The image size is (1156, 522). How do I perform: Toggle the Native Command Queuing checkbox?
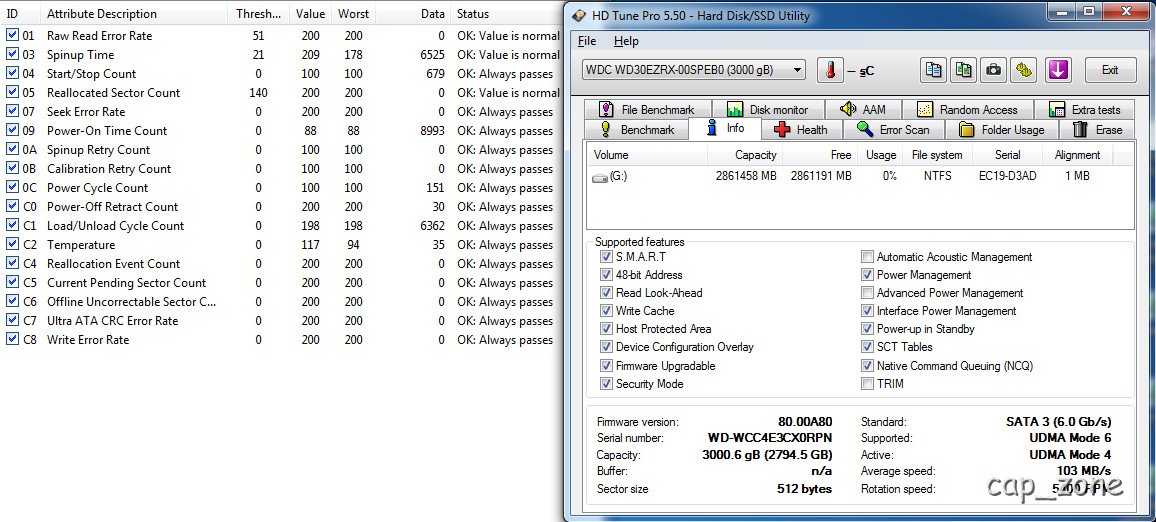[867, 366]
